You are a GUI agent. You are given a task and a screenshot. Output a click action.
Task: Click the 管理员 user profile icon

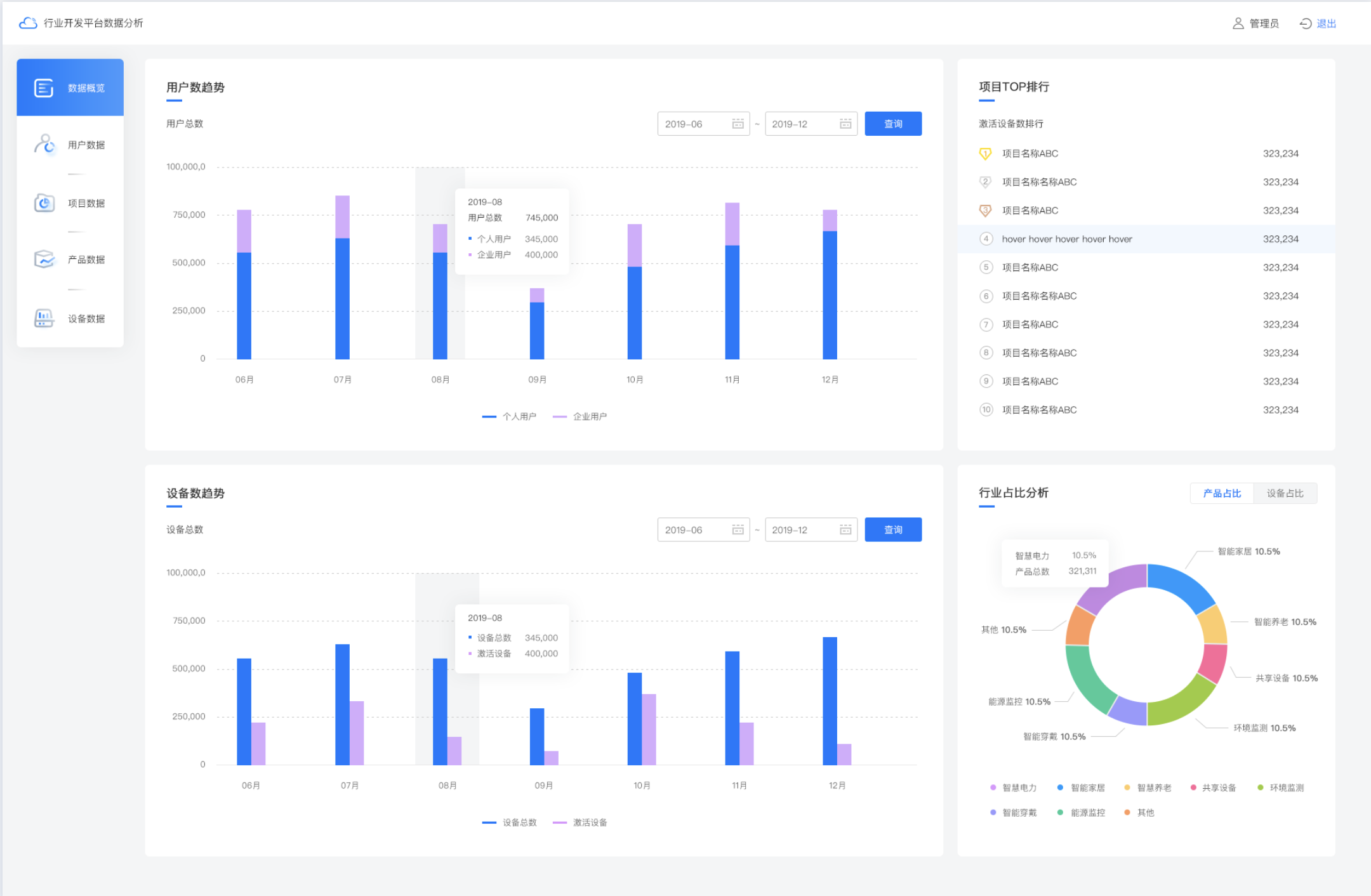pyautogui.click(x=1238, y=23)
